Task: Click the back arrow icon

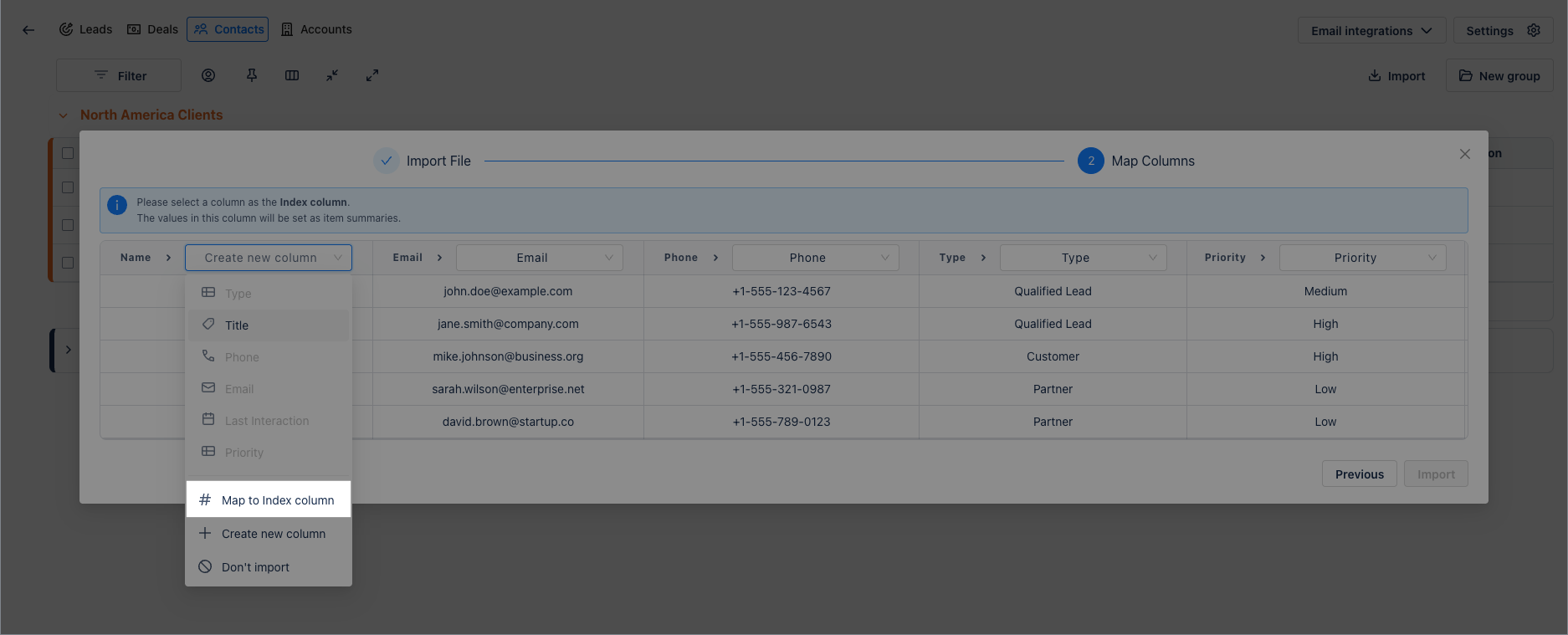Action: [28, 30]
